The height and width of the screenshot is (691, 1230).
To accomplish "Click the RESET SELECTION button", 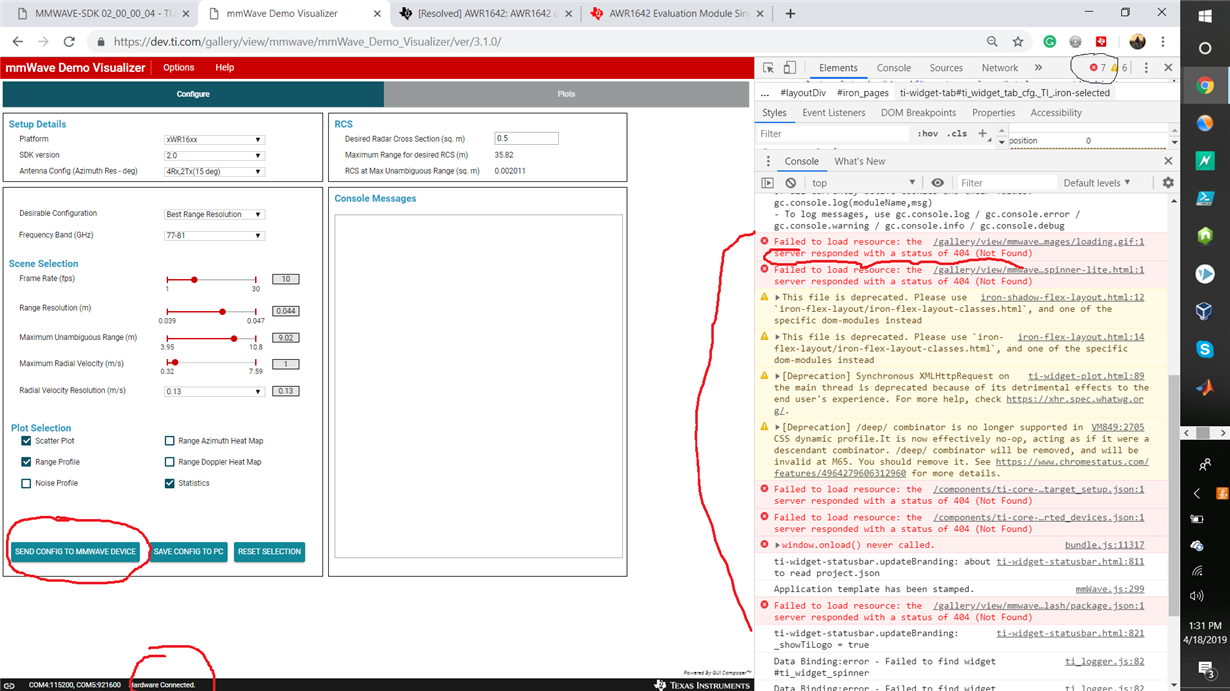I will tap(269, 552).
